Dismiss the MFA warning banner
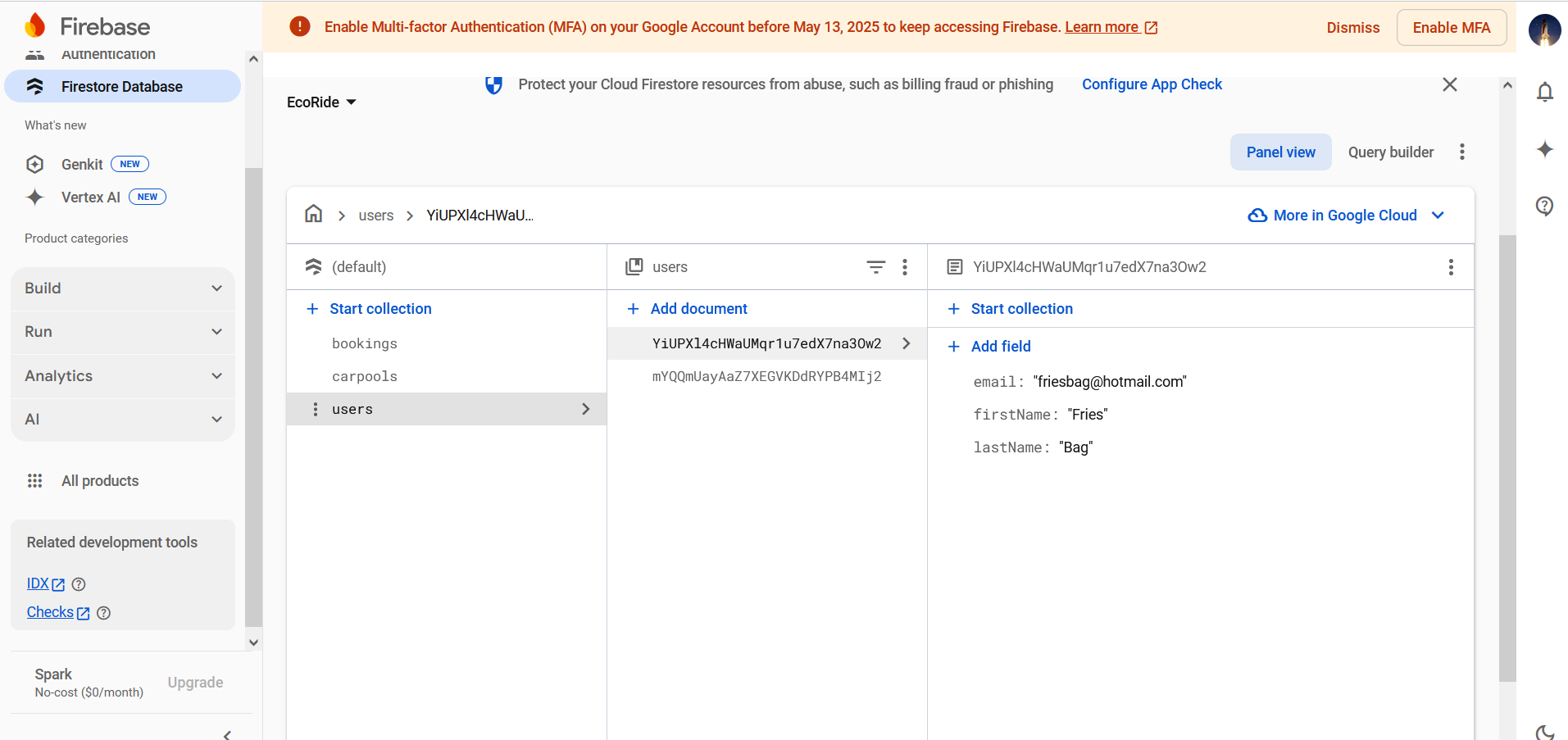The image size is (1568, 740). (1353, 28)
